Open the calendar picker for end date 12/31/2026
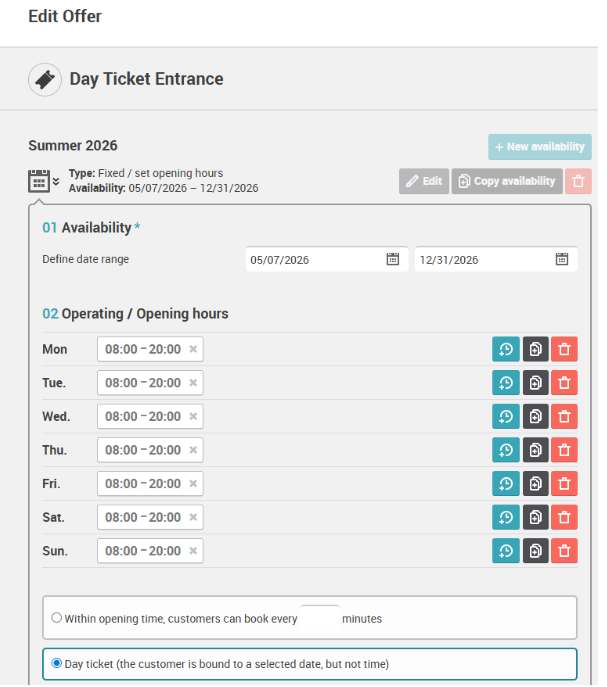The height and width of the screenshot is (687, 607). [562, 259]
